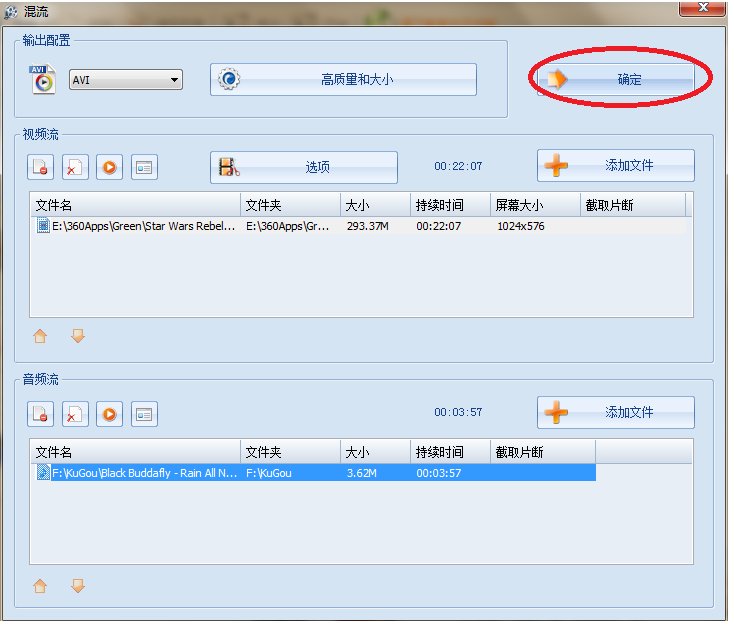734x636 pixels.
Task: Select the Black Buddafly audio row
Action: [x=316, y=473]
